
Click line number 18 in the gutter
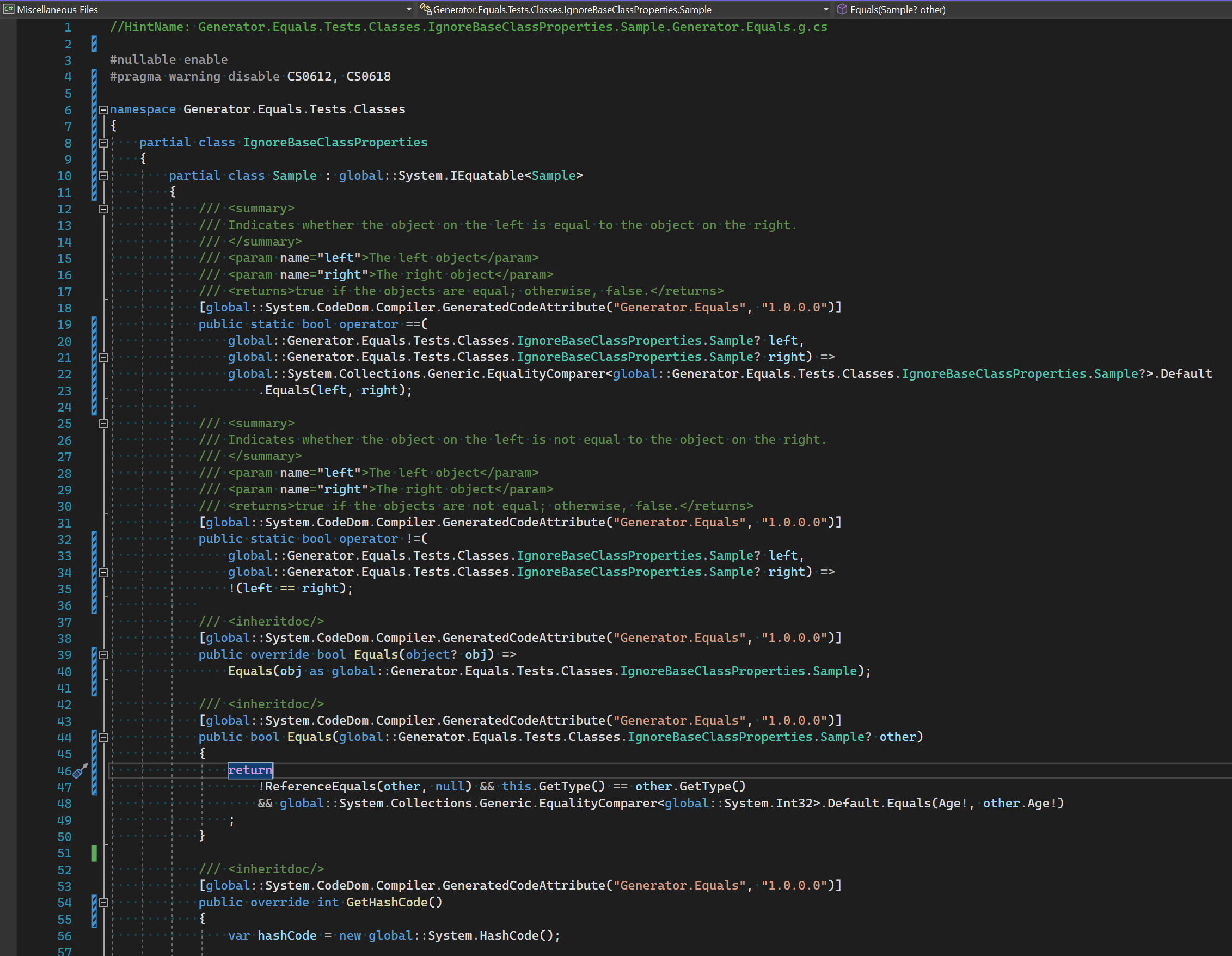click(x=64, y=308)
